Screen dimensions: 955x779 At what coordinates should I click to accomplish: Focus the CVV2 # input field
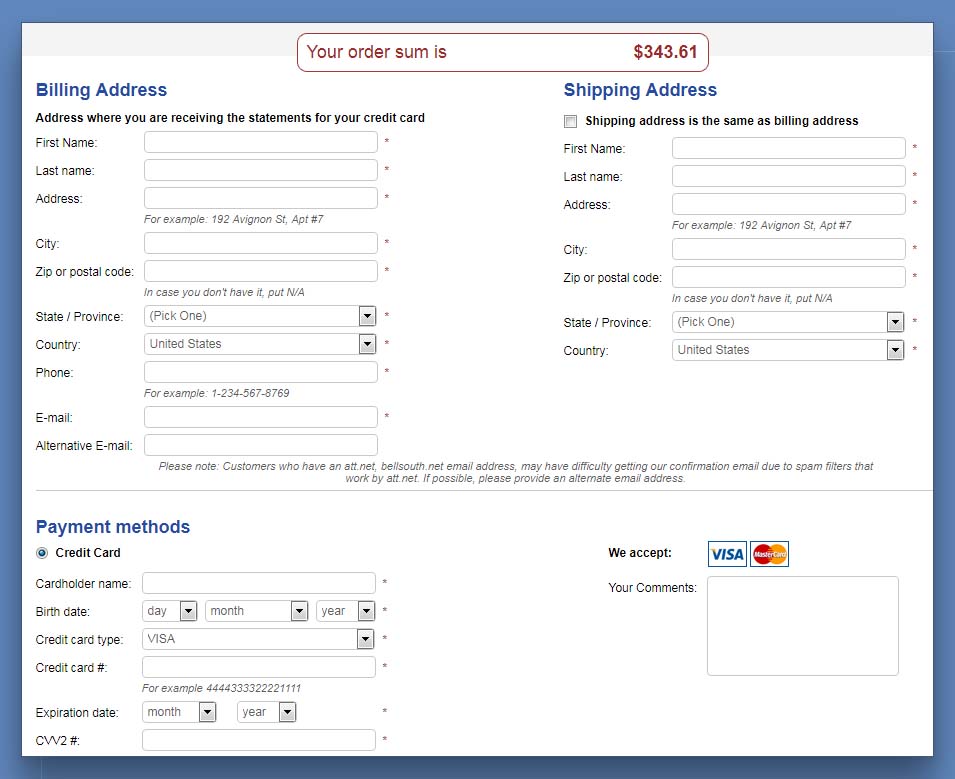pos(259,740)
